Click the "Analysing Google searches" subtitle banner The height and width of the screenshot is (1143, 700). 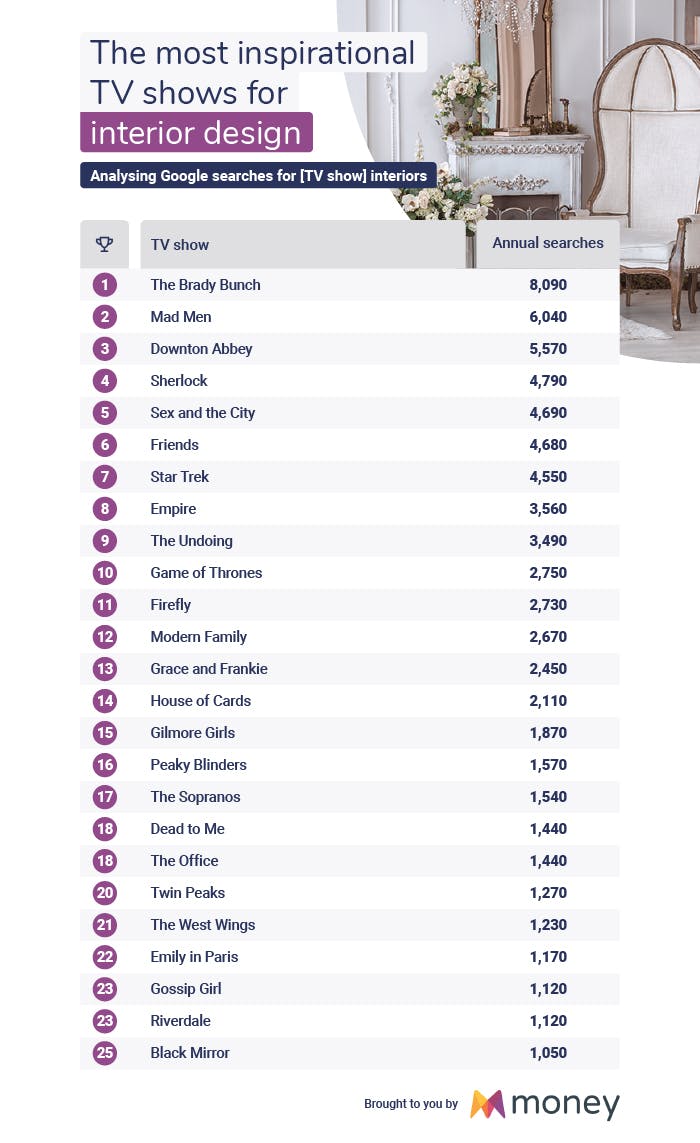(x=258, y=176)
